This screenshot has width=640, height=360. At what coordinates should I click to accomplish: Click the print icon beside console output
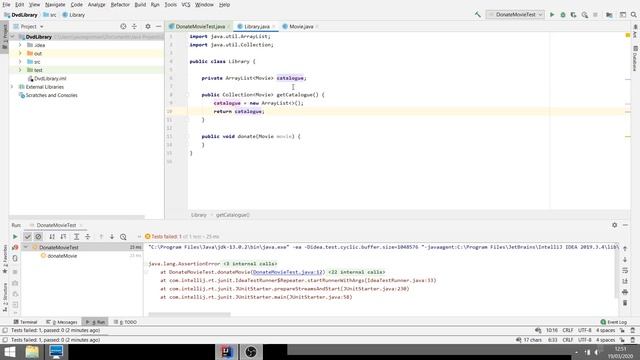pyautogui.click(x=625, y=292)
